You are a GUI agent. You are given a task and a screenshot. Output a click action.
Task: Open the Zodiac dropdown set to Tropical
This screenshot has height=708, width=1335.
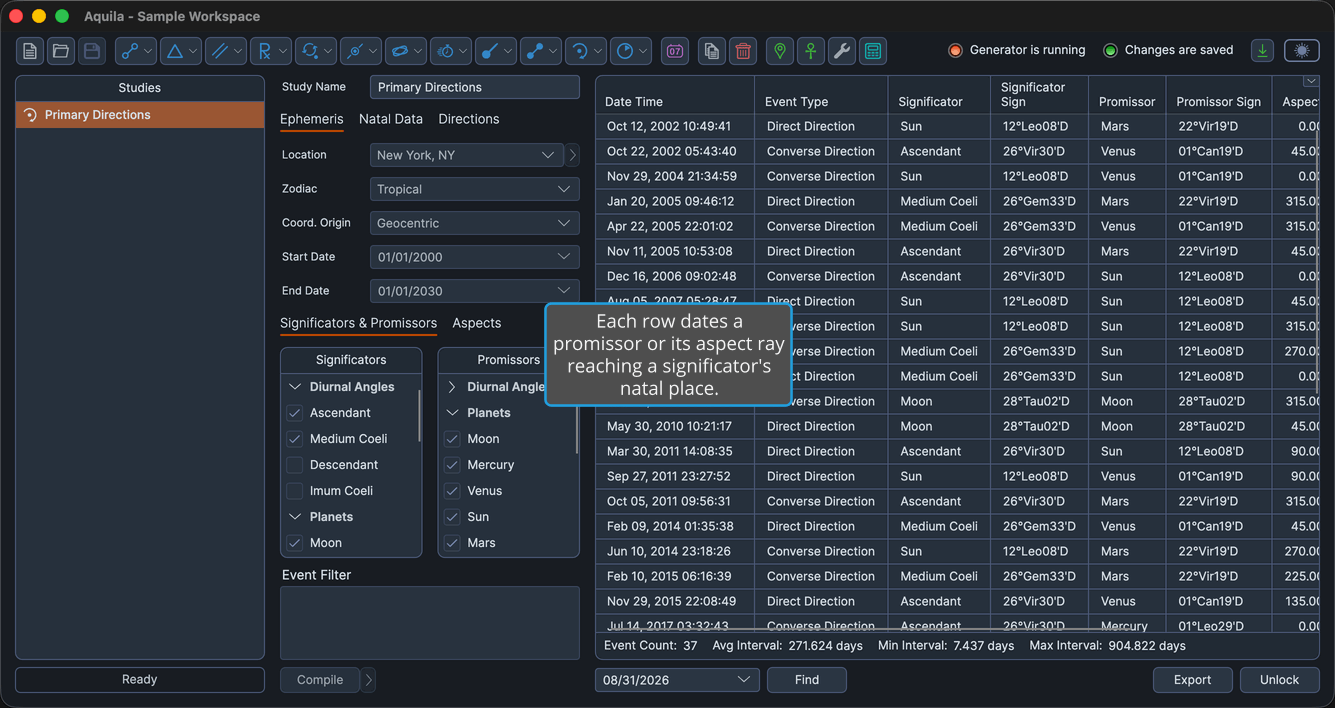click(x=475, y=189)
